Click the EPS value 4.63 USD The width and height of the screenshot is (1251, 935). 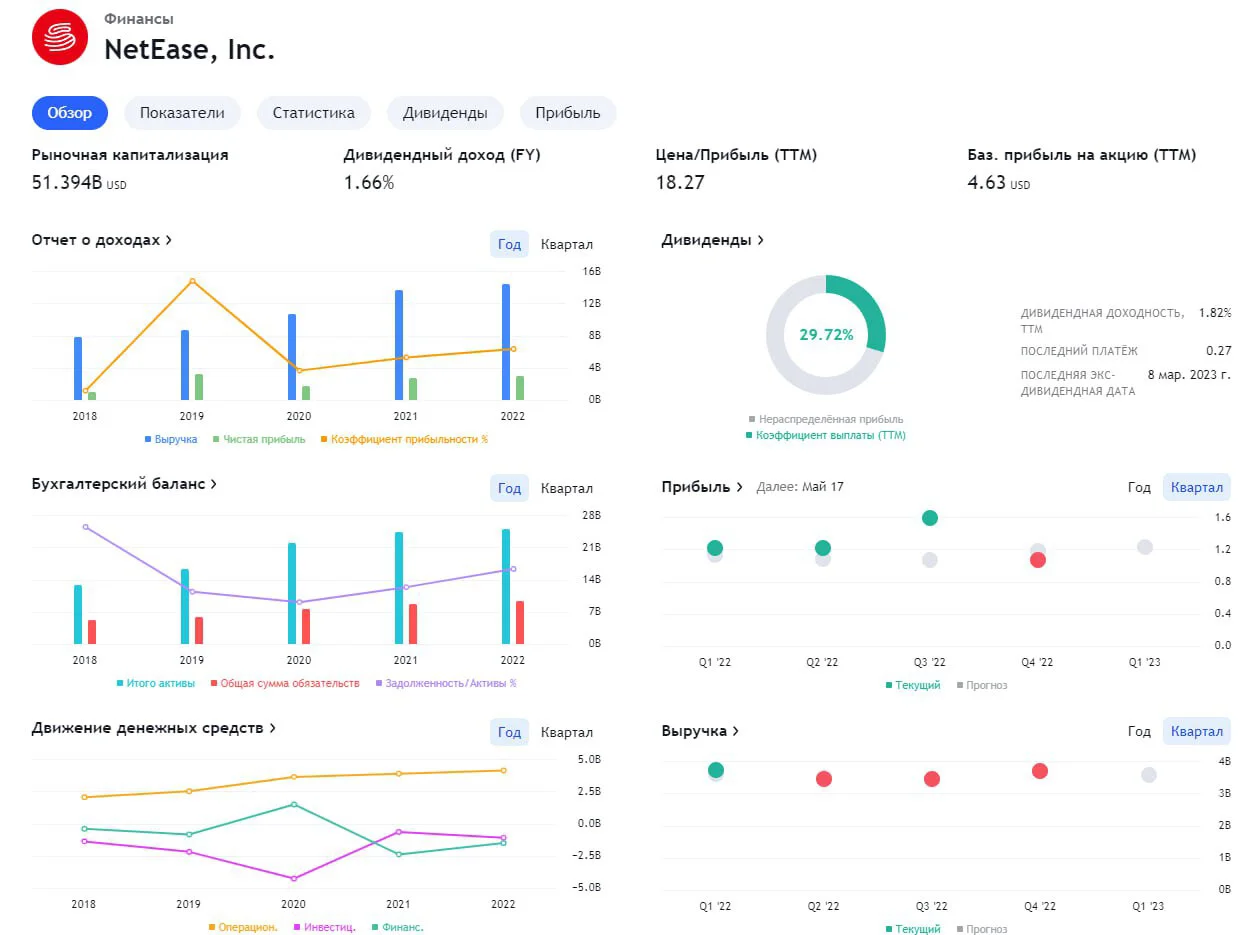(x=999, y=183)
